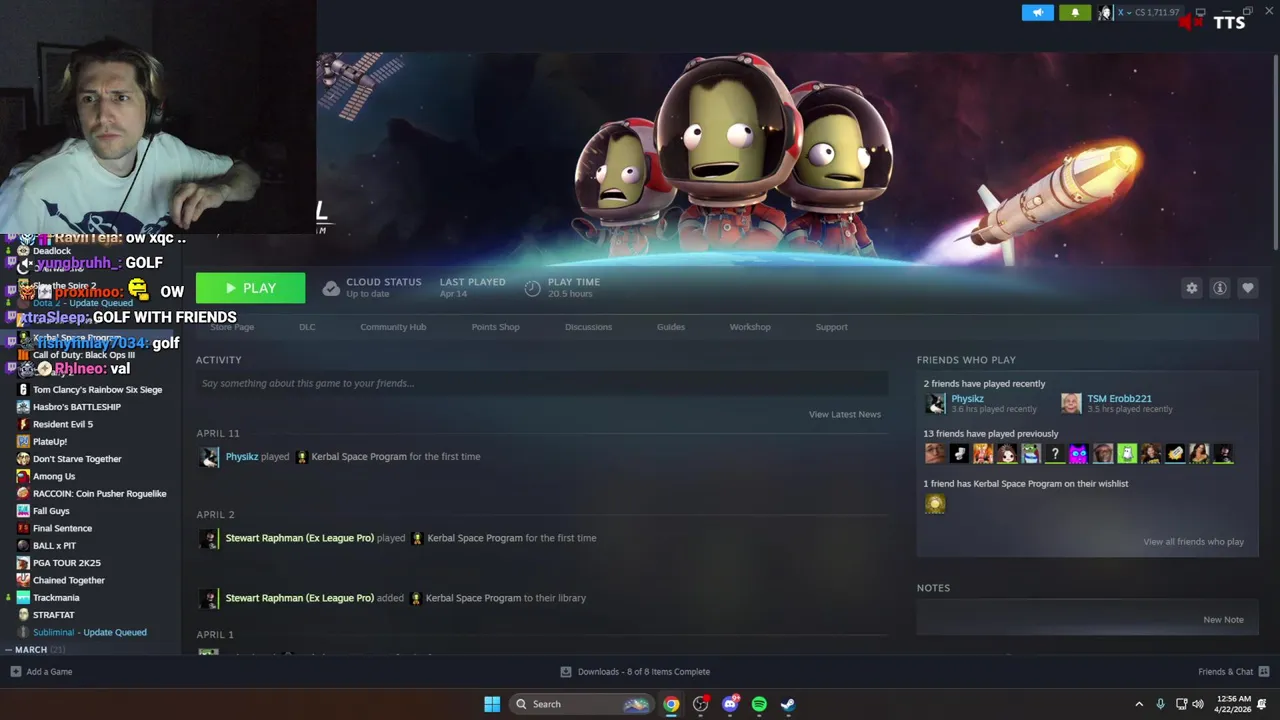The image size is (1280, 720).
Task: Select green ghost avatar in previous players
Action: 1127,454
